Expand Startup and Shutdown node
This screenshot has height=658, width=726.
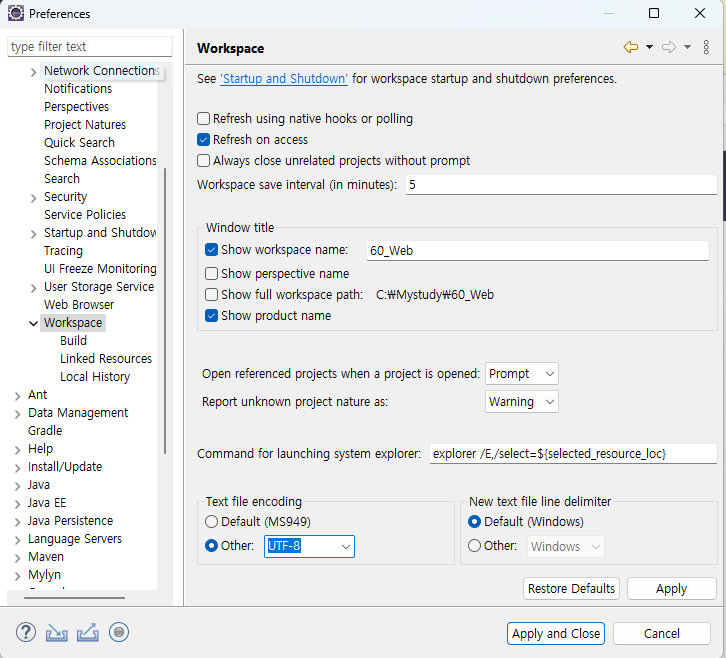(x=33, y=234)
